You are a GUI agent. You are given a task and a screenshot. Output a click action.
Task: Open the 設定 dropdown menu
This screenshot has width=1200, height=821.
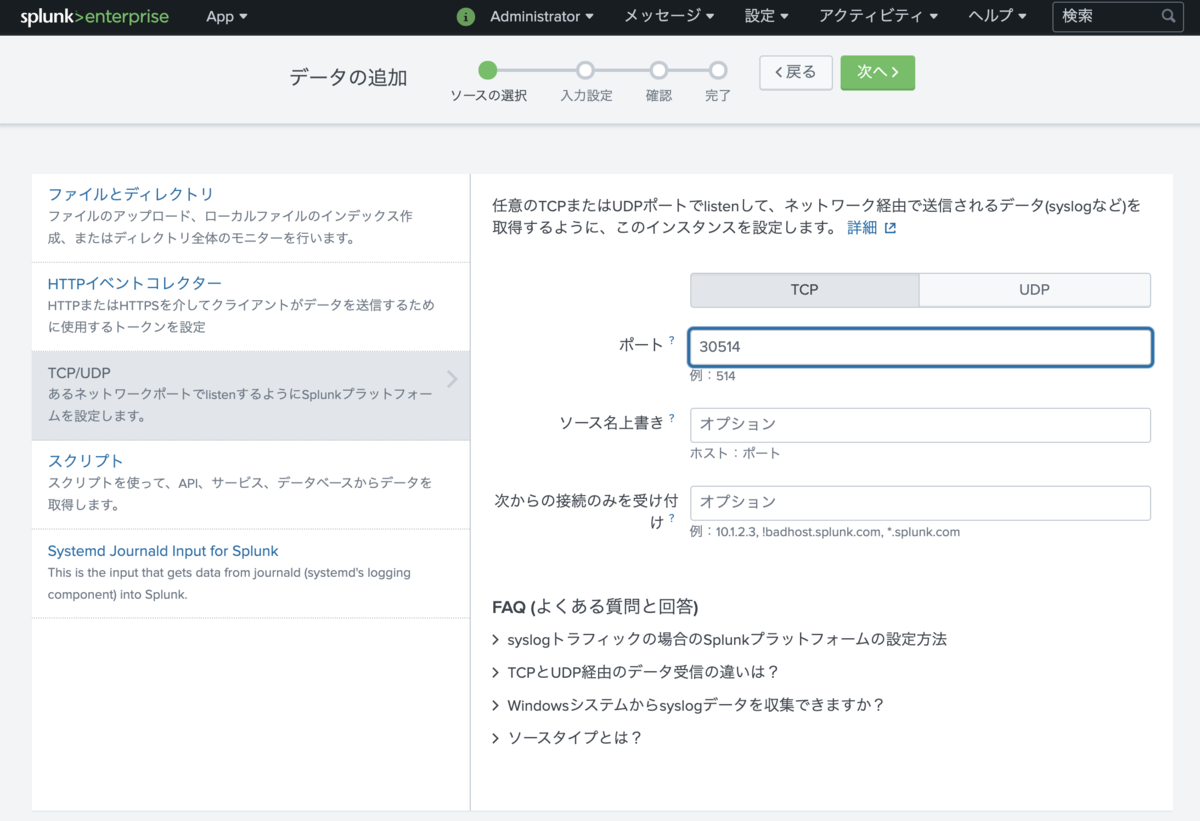[x=766, y=17]
